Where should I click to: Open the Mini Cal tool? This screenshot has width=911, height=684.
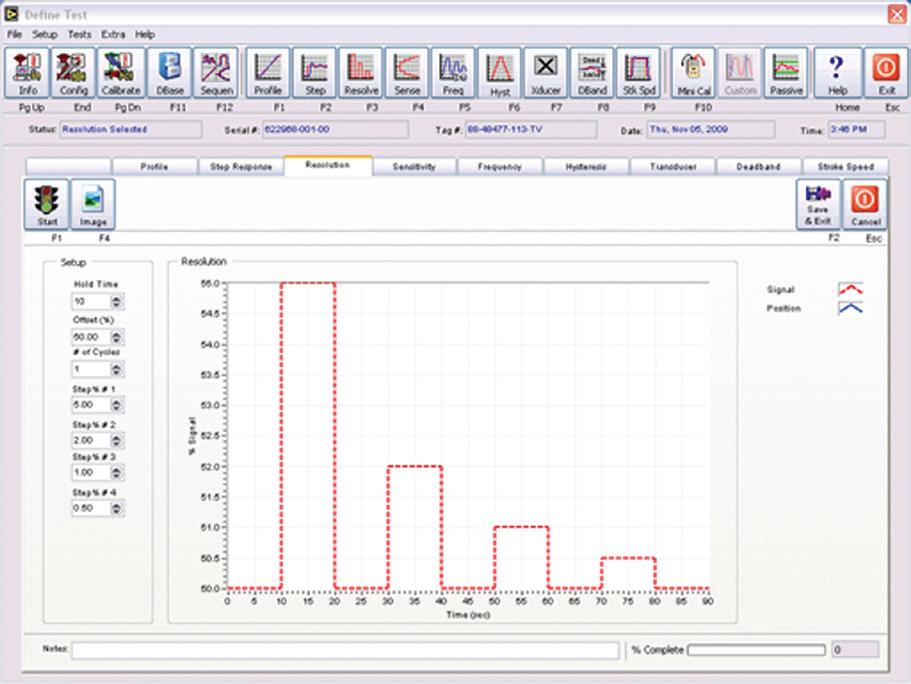[x=693, y=73]
